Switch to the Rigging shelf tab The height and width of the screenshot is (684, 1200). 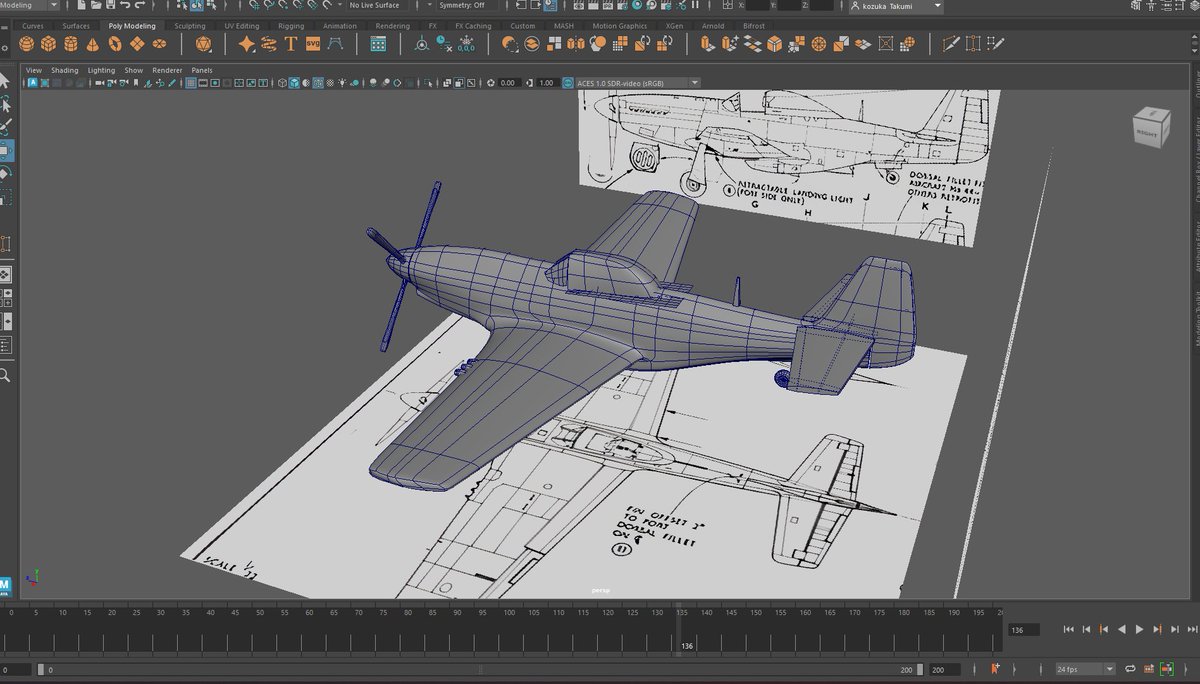(x=291, y=26)
